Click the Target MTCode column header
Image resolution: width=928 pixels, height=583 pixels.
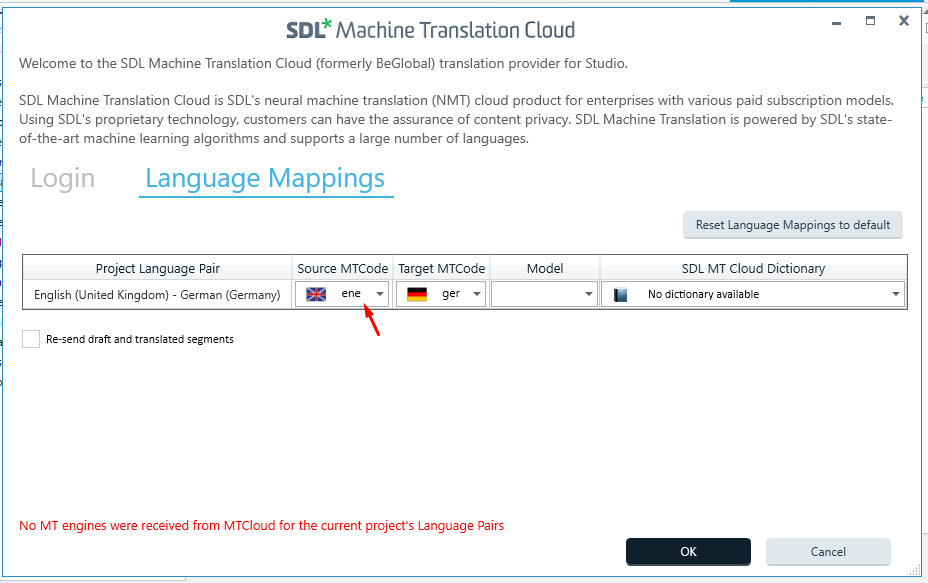[x=442, y=268]
